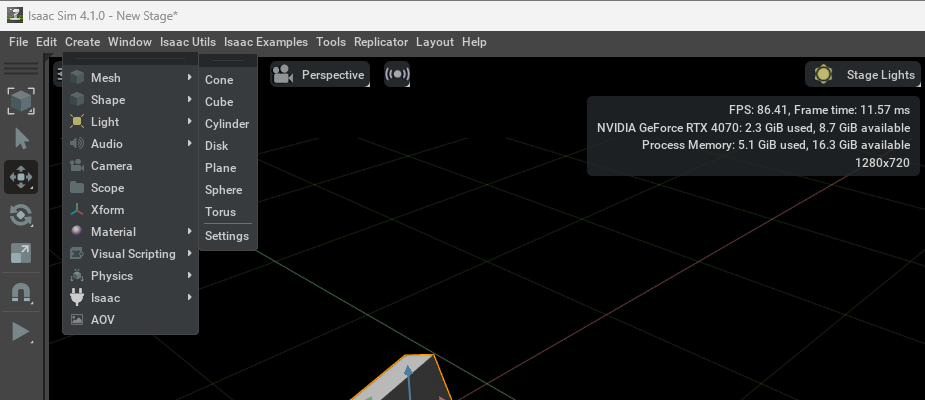This screenshot has width=925, height=400.
Task: Open the Tools menu
Action: pyautogui.click(x=331, y=42)
